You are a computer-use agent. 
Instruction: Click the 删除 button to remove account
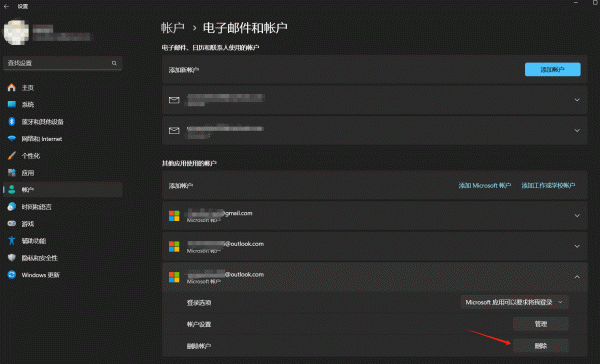(541, 346)
